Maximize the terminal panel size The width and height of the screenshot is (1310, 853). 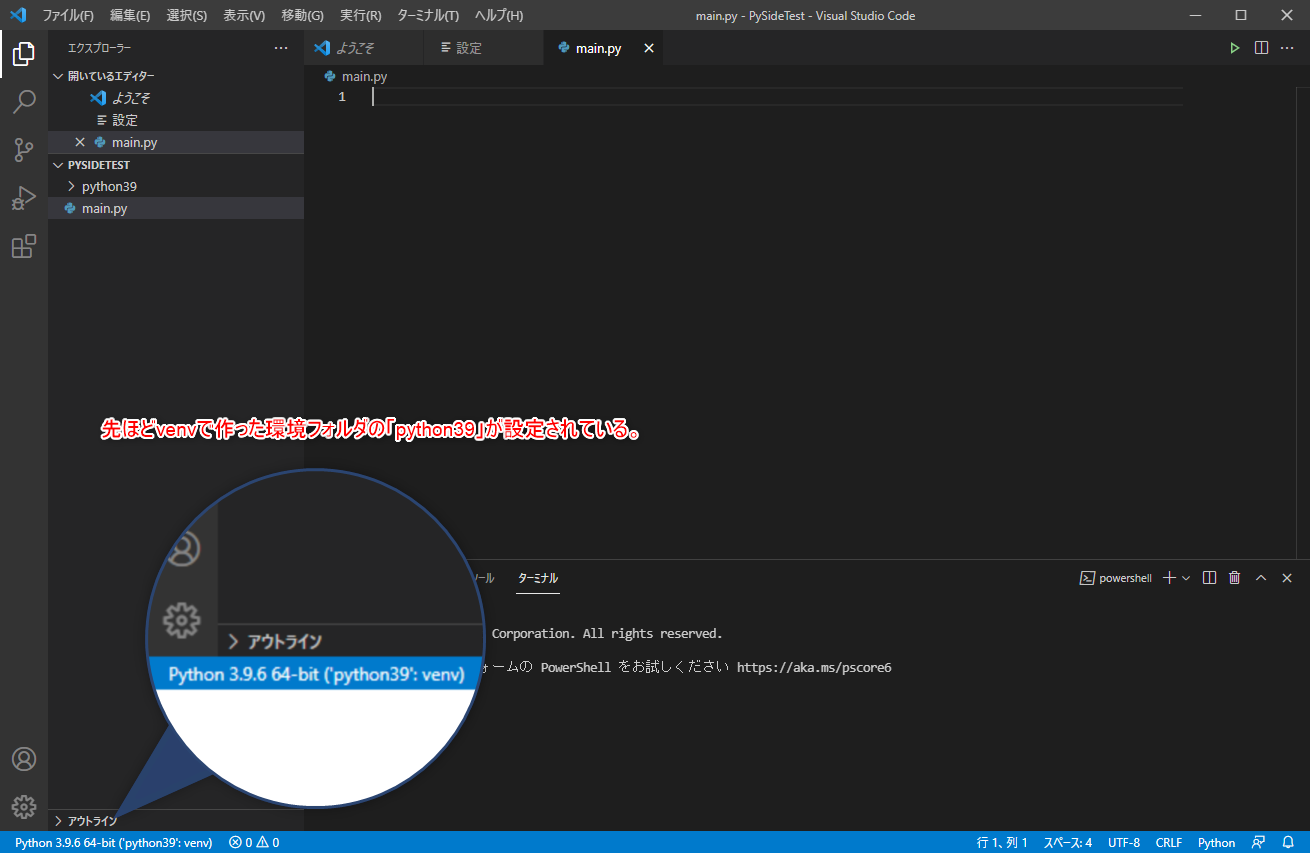(1261, 578)
